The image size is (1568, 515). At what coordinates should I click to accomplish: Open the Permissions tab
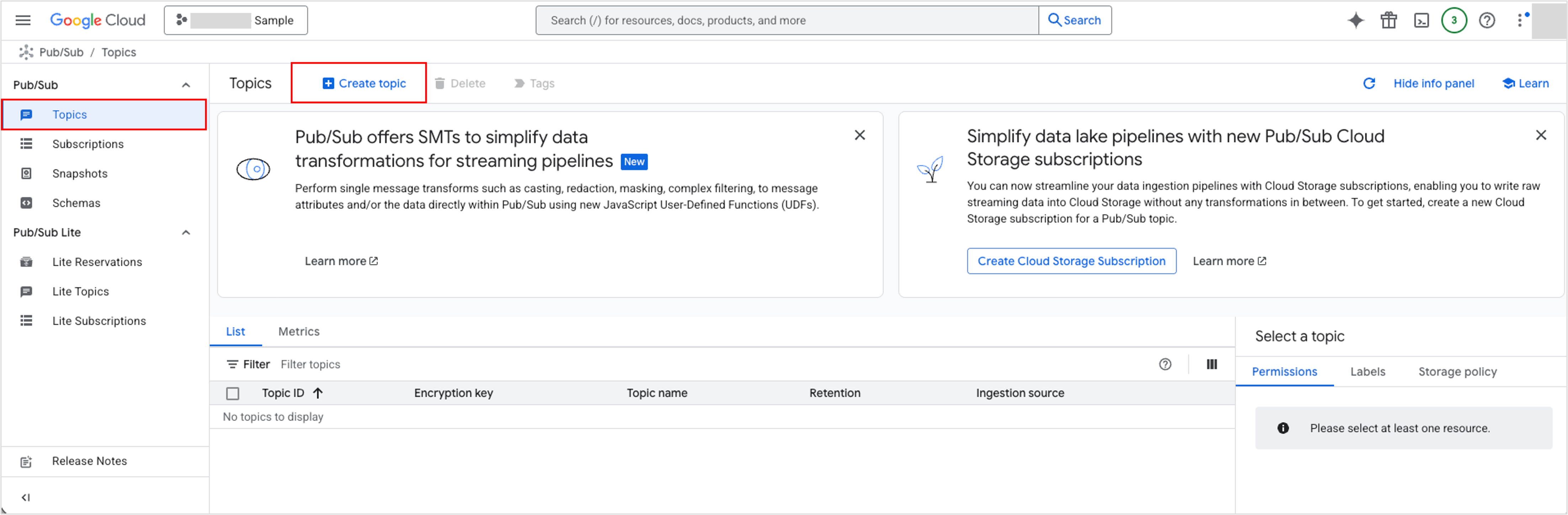(1284, 372)
